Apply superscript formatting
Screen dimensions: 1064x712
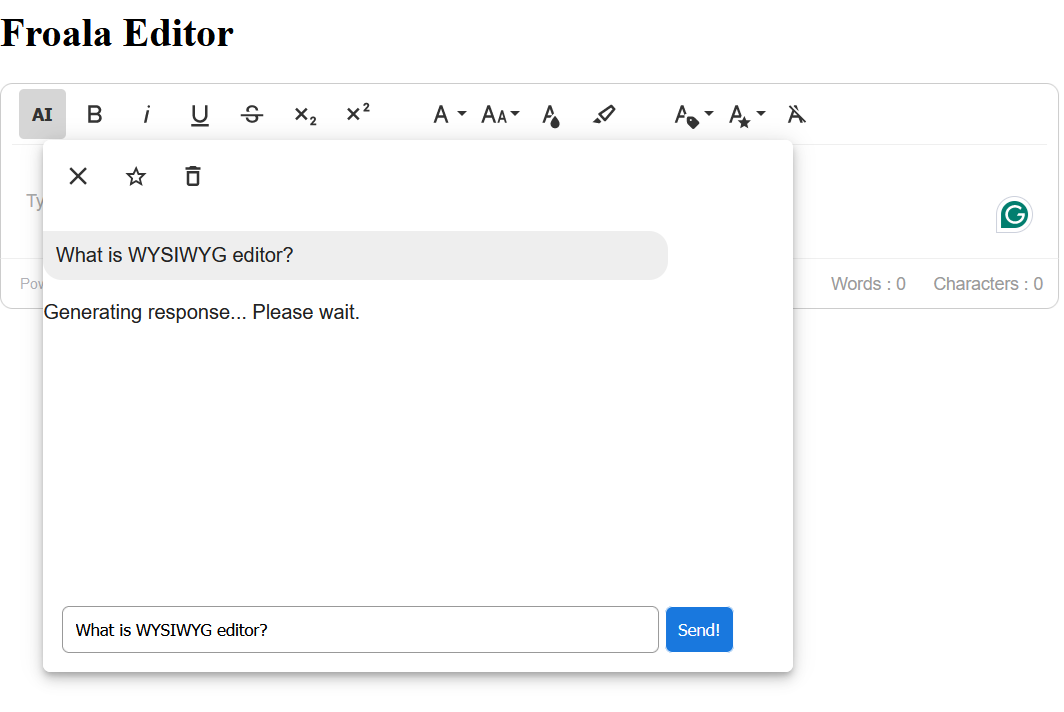pos(358,114)
